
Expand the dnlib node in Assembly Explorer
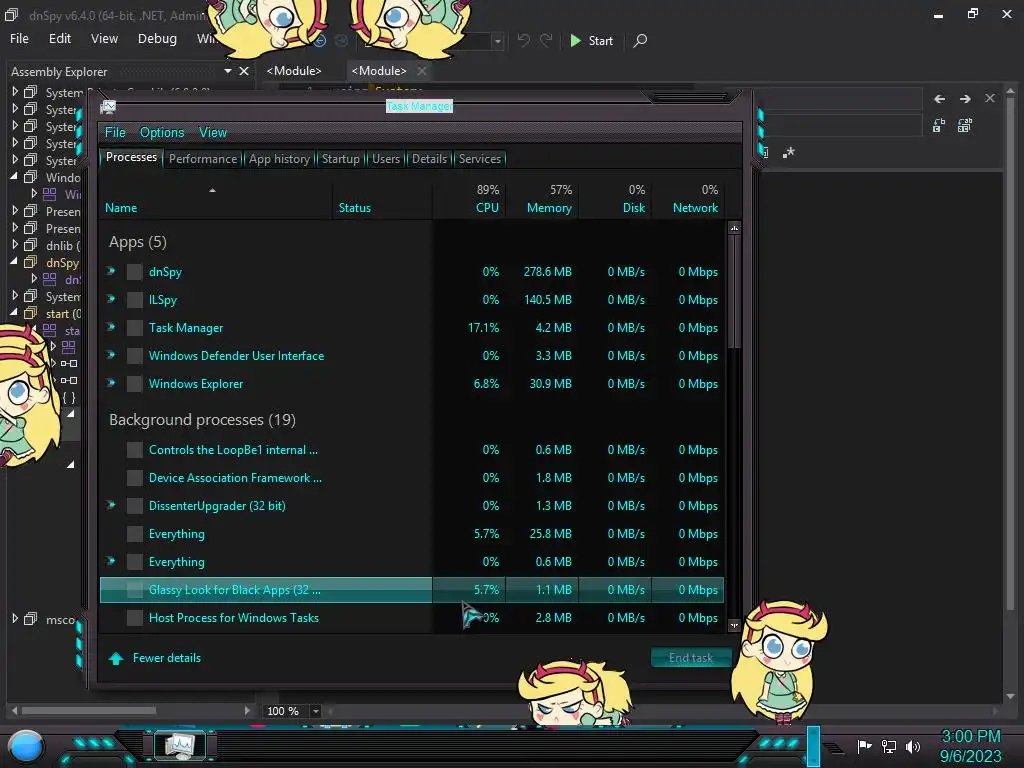click(x=14, y=245)
